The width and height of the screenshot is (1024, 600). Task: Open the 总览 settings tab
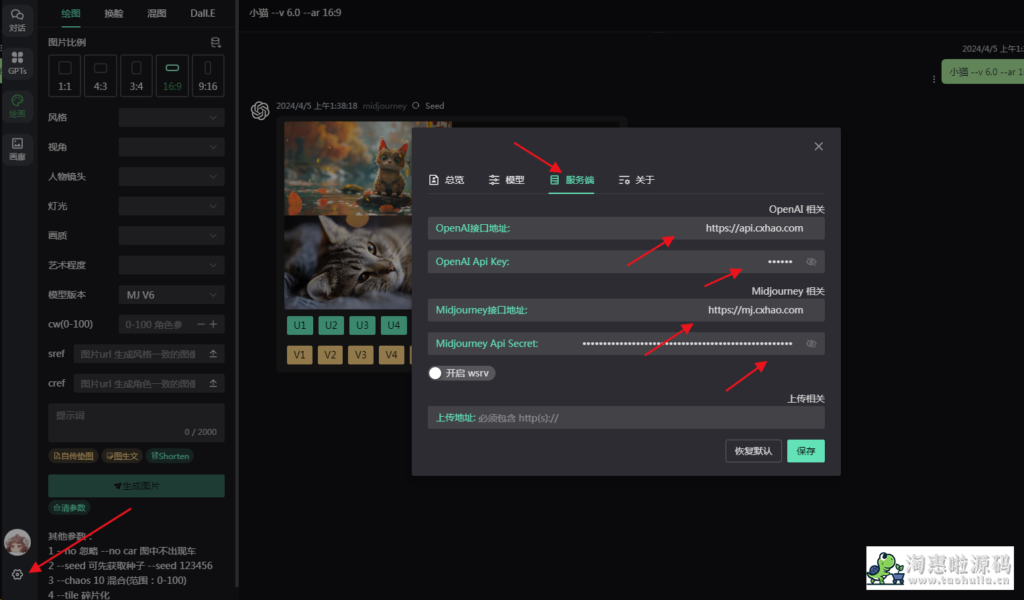point(447,180)
